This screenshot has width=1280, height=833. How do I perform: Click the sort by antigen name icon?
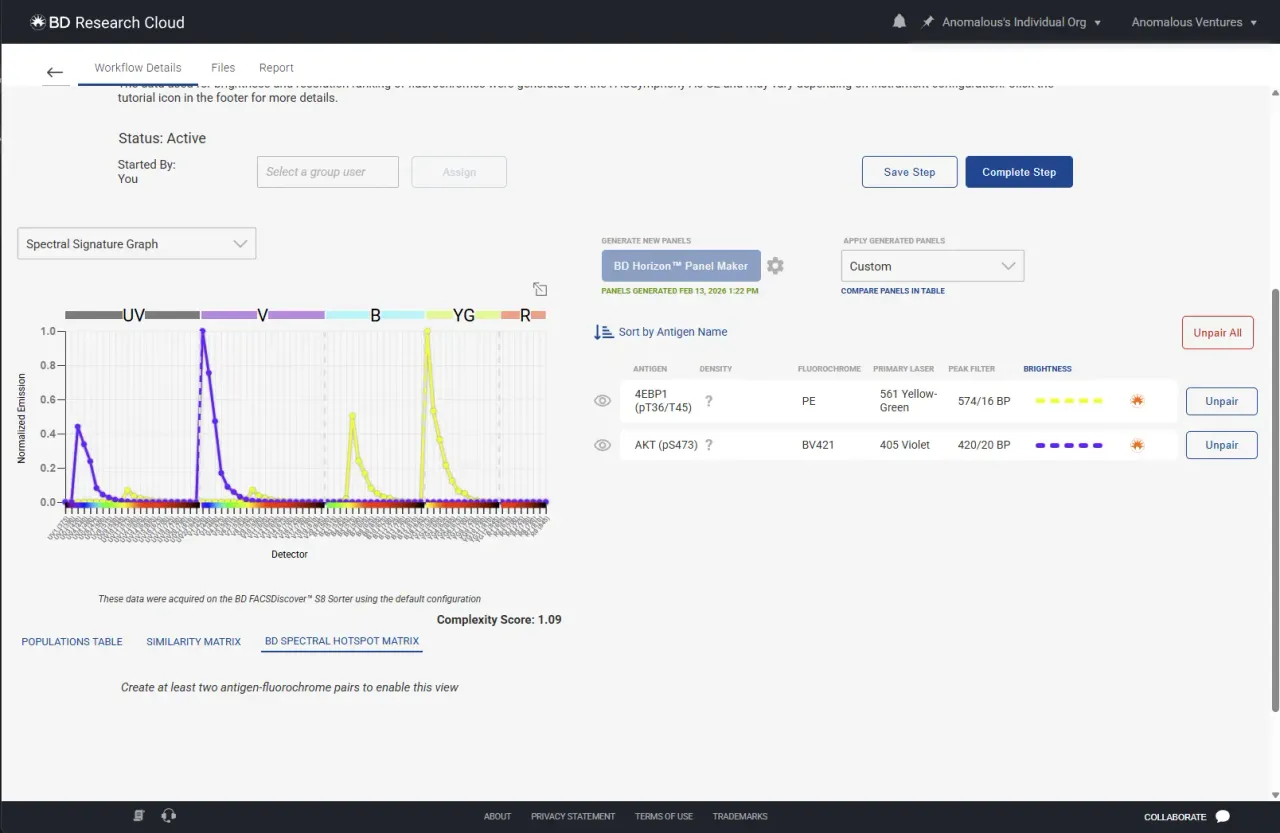pos(604,332)
